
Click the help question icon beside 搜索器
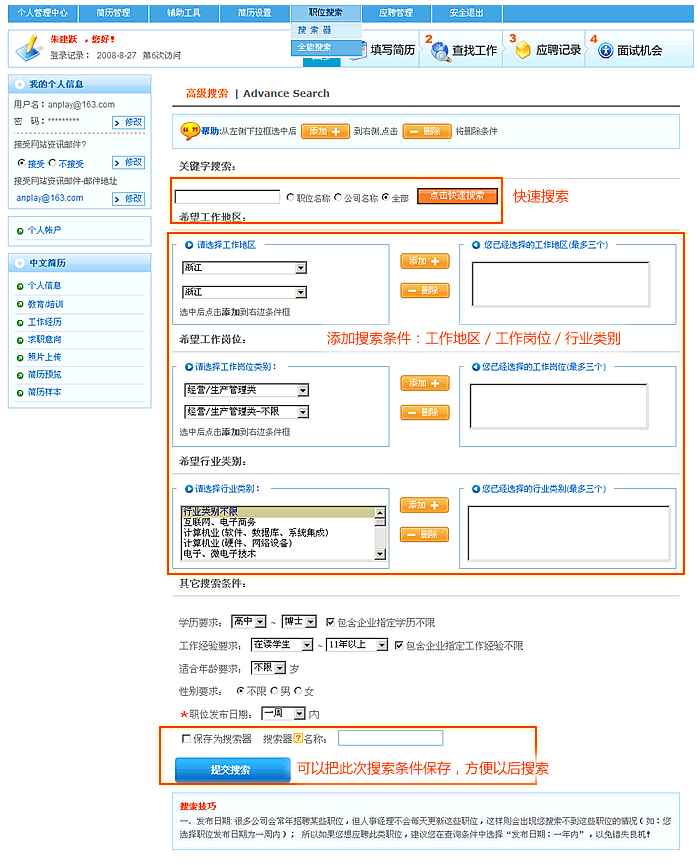[x=297, y=739]
